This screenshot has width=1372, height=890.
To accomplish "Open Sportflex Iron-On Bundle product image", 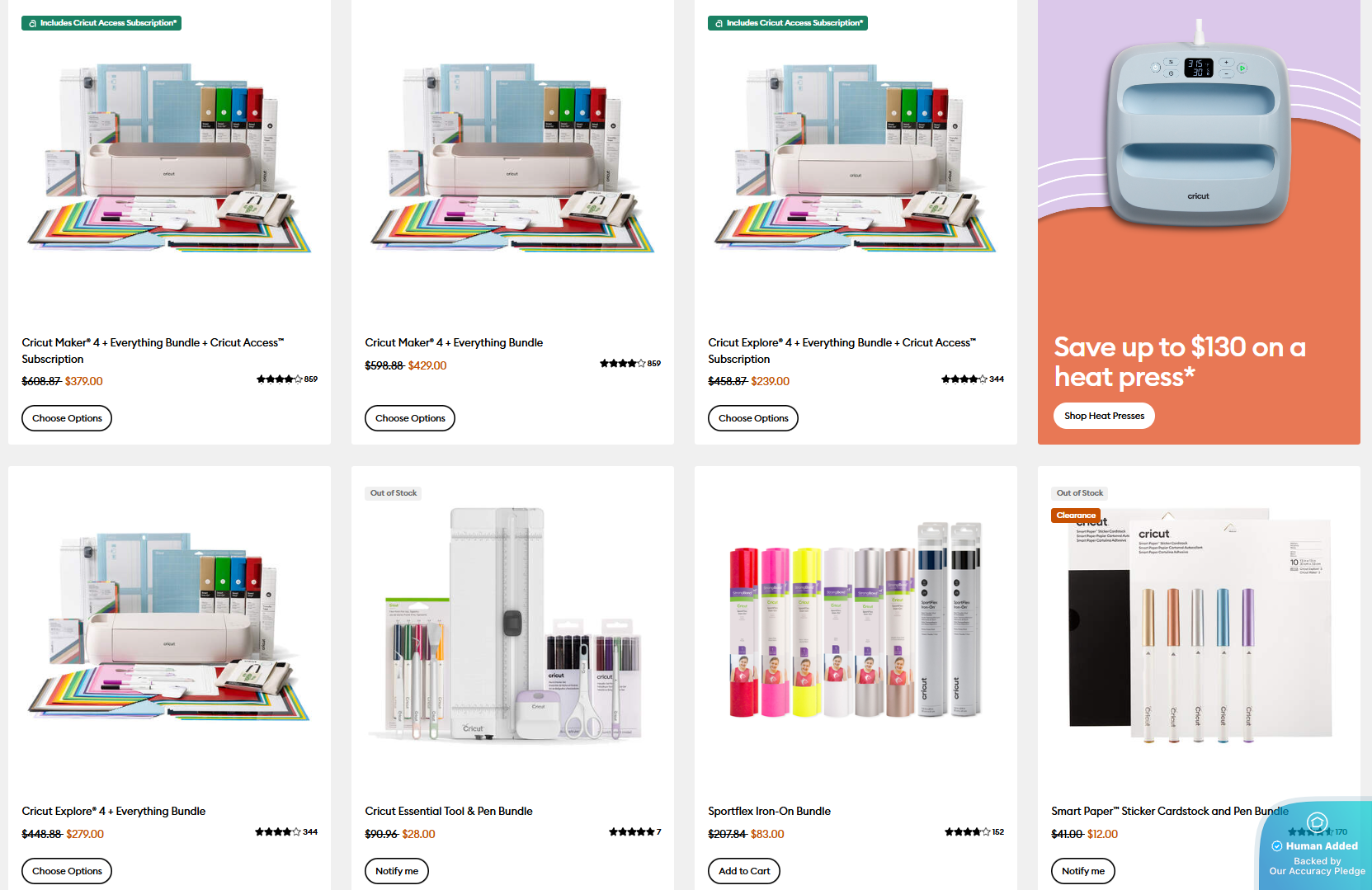I will click(x=856, y=620).
